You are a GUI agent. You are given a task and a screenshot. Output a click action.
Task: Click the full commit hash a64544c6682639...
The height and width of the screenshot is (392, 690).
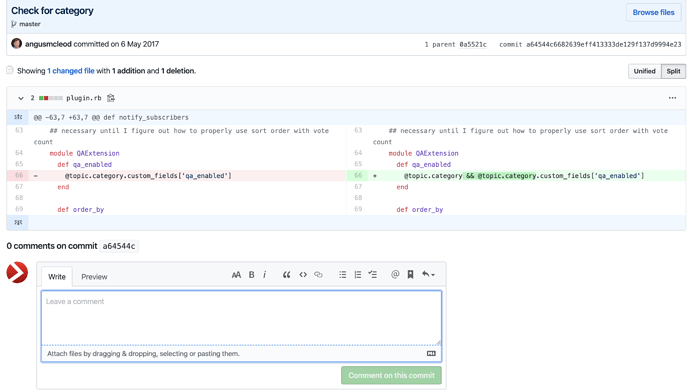pos(603,44)
